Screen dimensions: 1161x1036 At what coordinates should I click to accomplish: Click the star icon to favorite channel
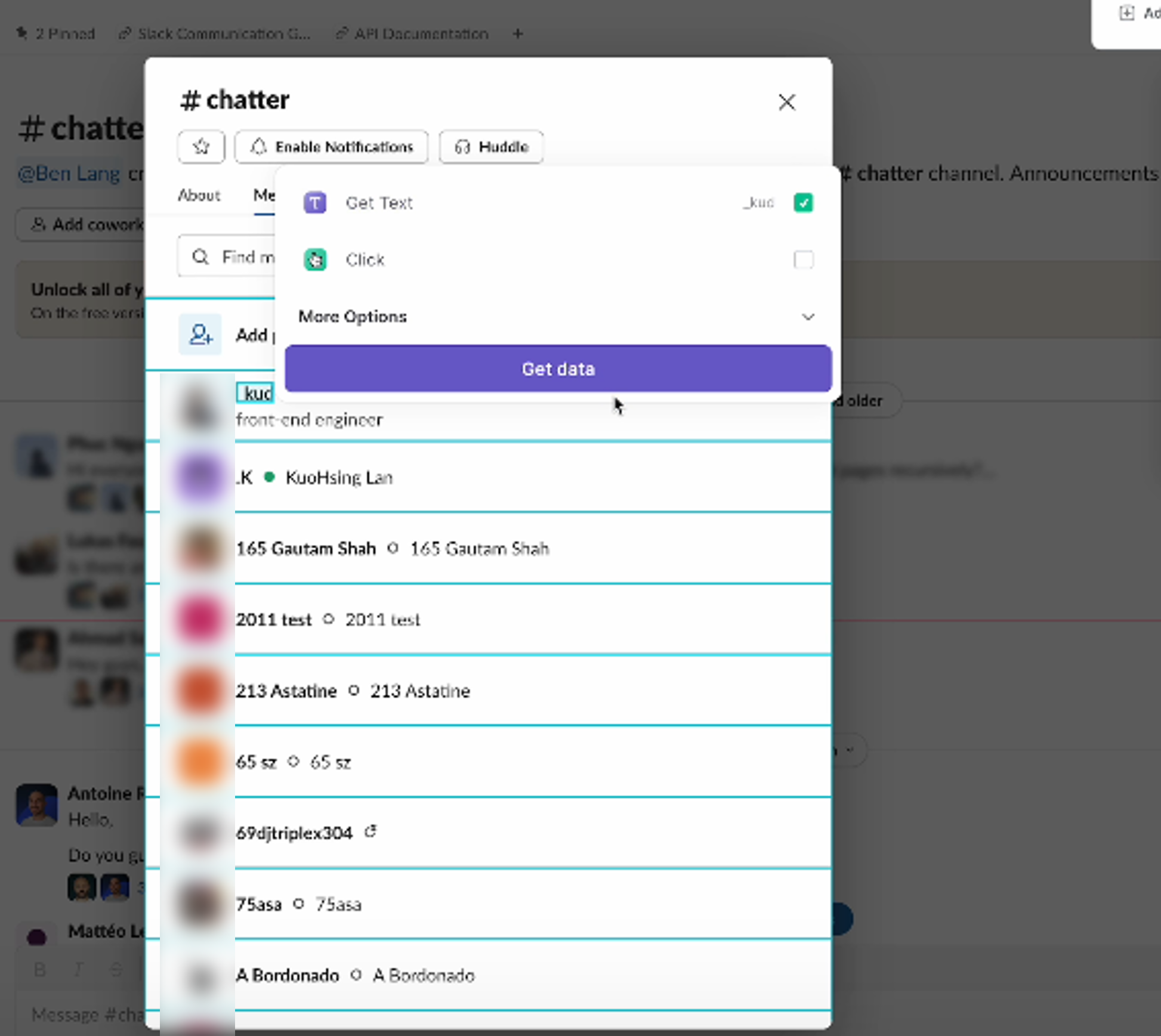point(201,146)
